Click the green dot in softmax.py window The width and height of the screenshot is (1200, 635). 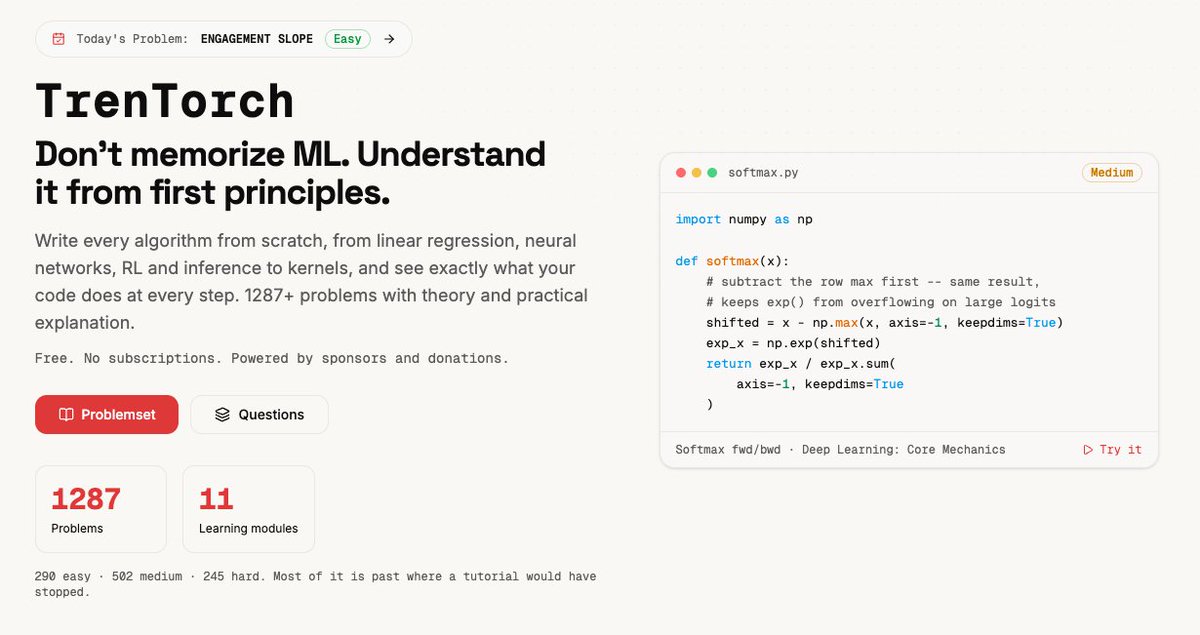pos(712,173)
